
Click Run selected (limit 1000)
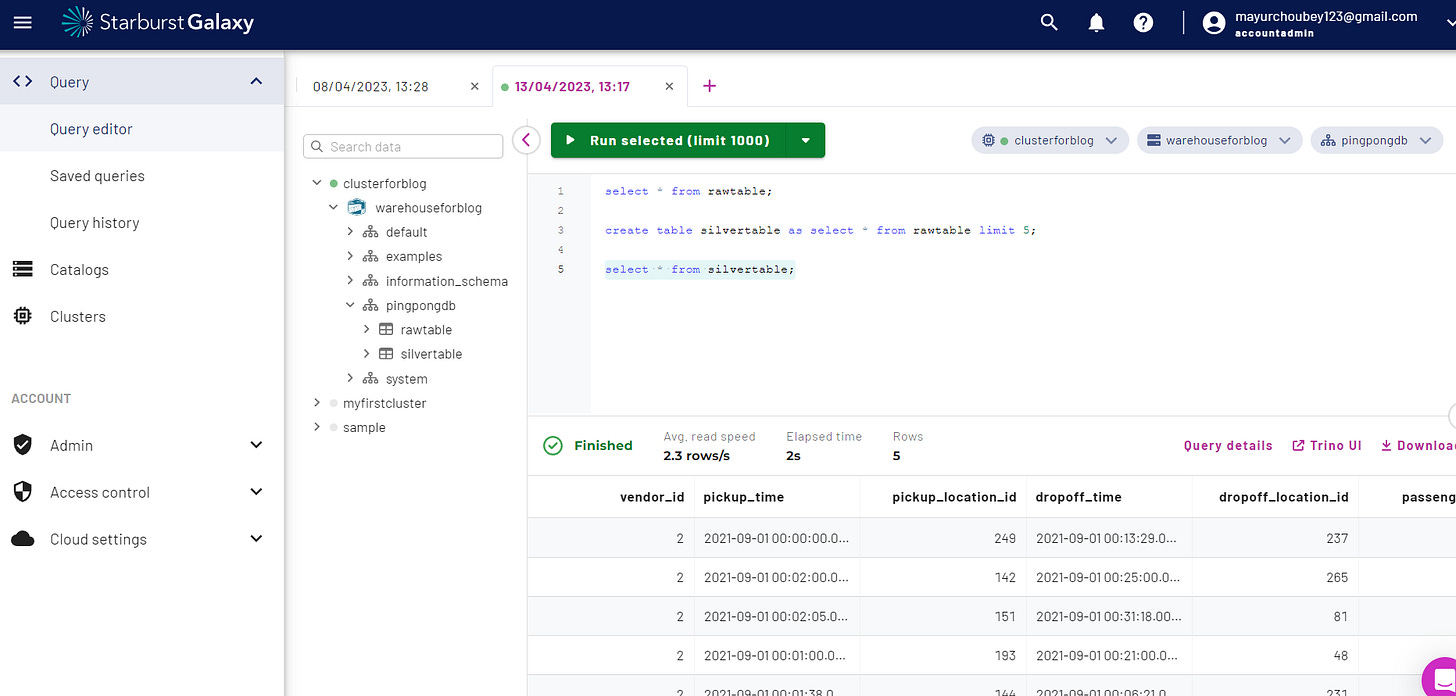669,141
